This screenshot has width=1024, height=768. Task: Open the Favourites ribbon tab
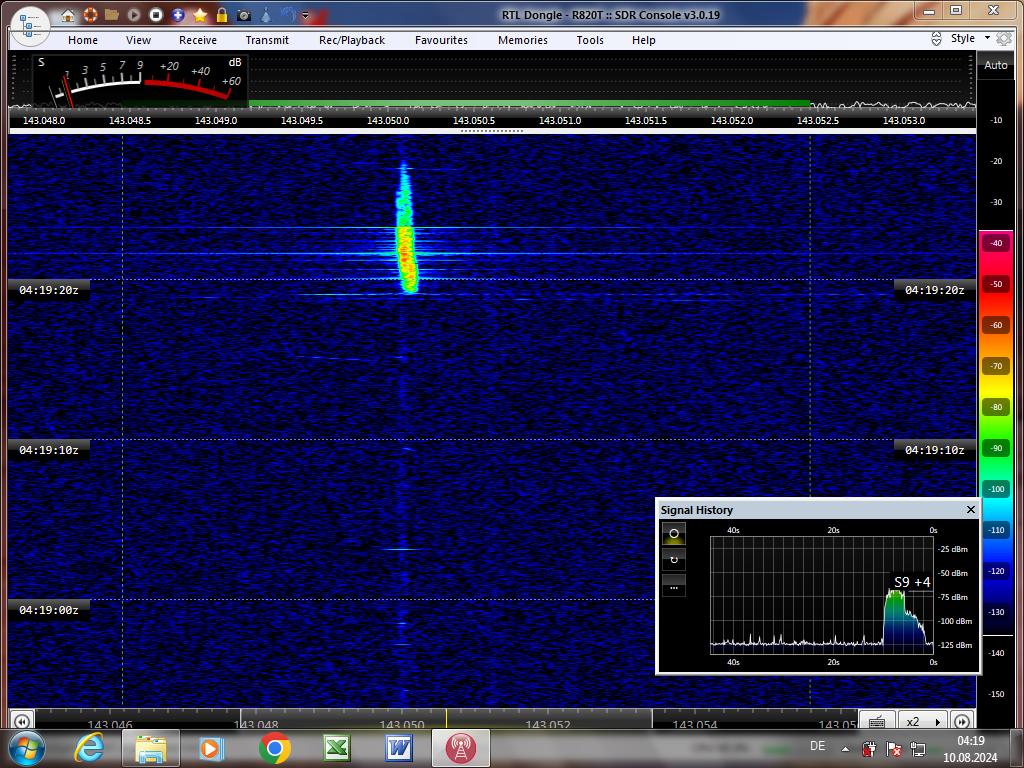click(441, 40)
